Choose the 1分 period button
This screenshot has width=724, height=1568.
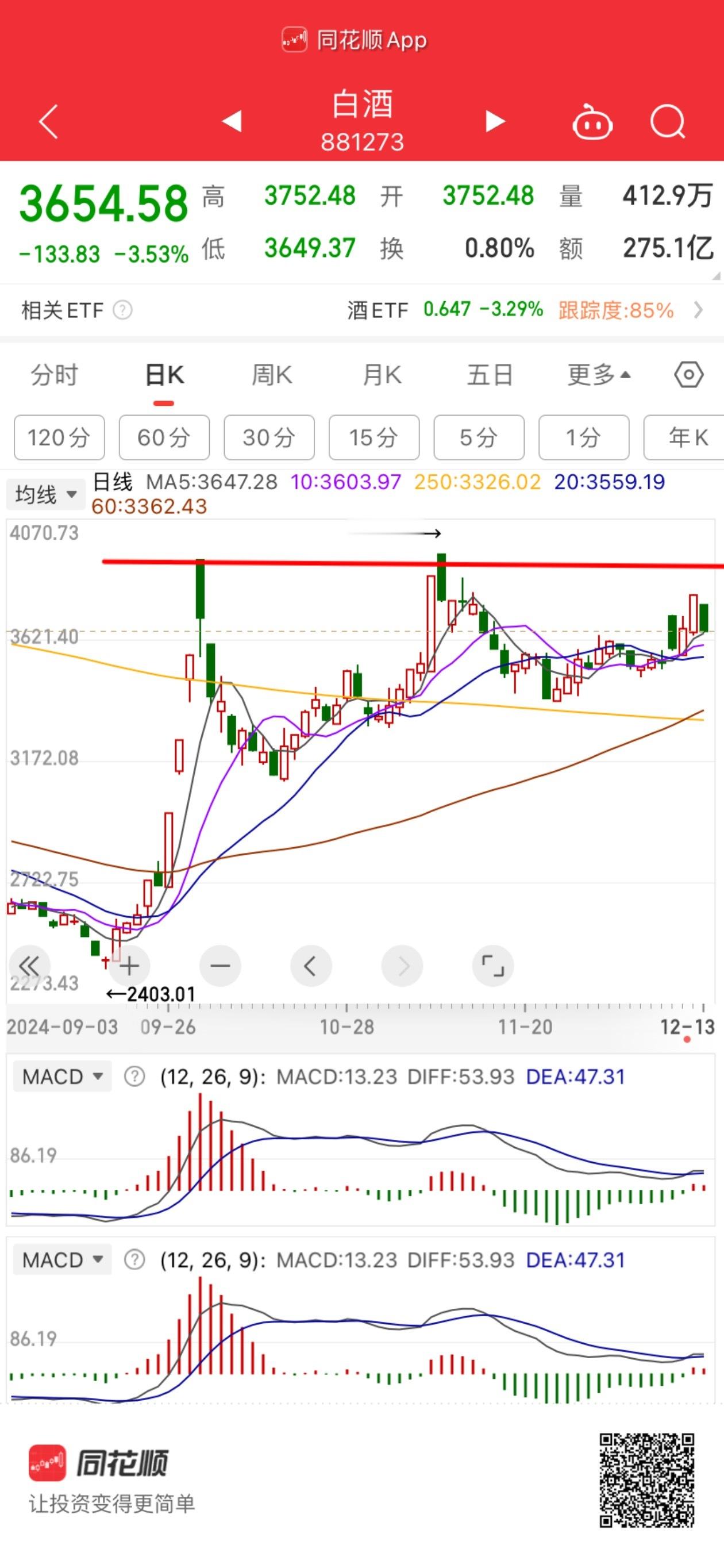click(x=584, y=437)
